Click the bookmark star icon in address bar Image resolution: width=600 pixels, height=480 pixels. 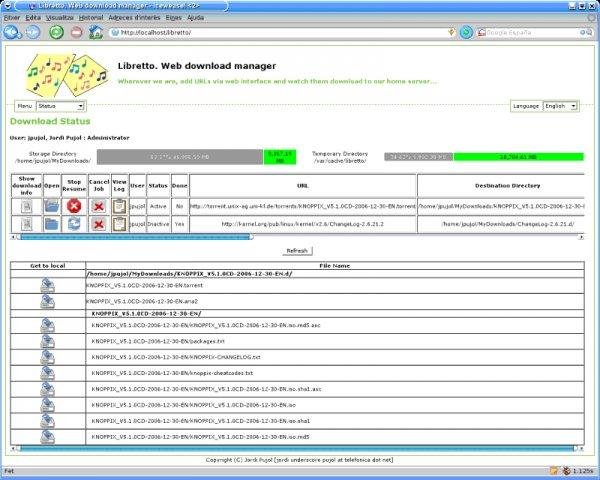click(452, 33)
